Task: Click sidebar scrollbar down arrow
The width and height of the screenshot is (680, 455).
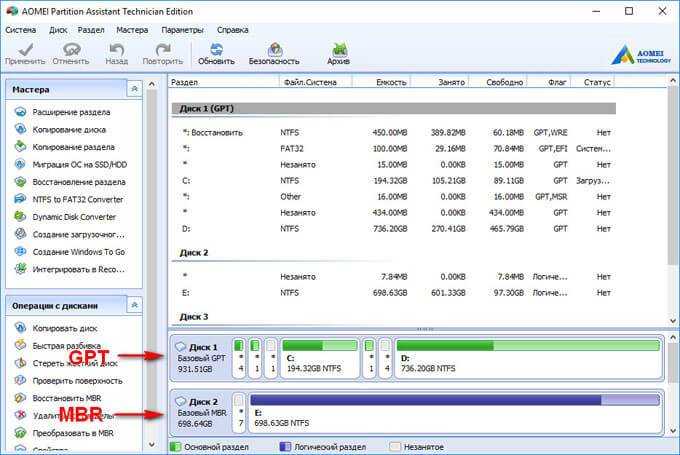Action: pos(151,444)
